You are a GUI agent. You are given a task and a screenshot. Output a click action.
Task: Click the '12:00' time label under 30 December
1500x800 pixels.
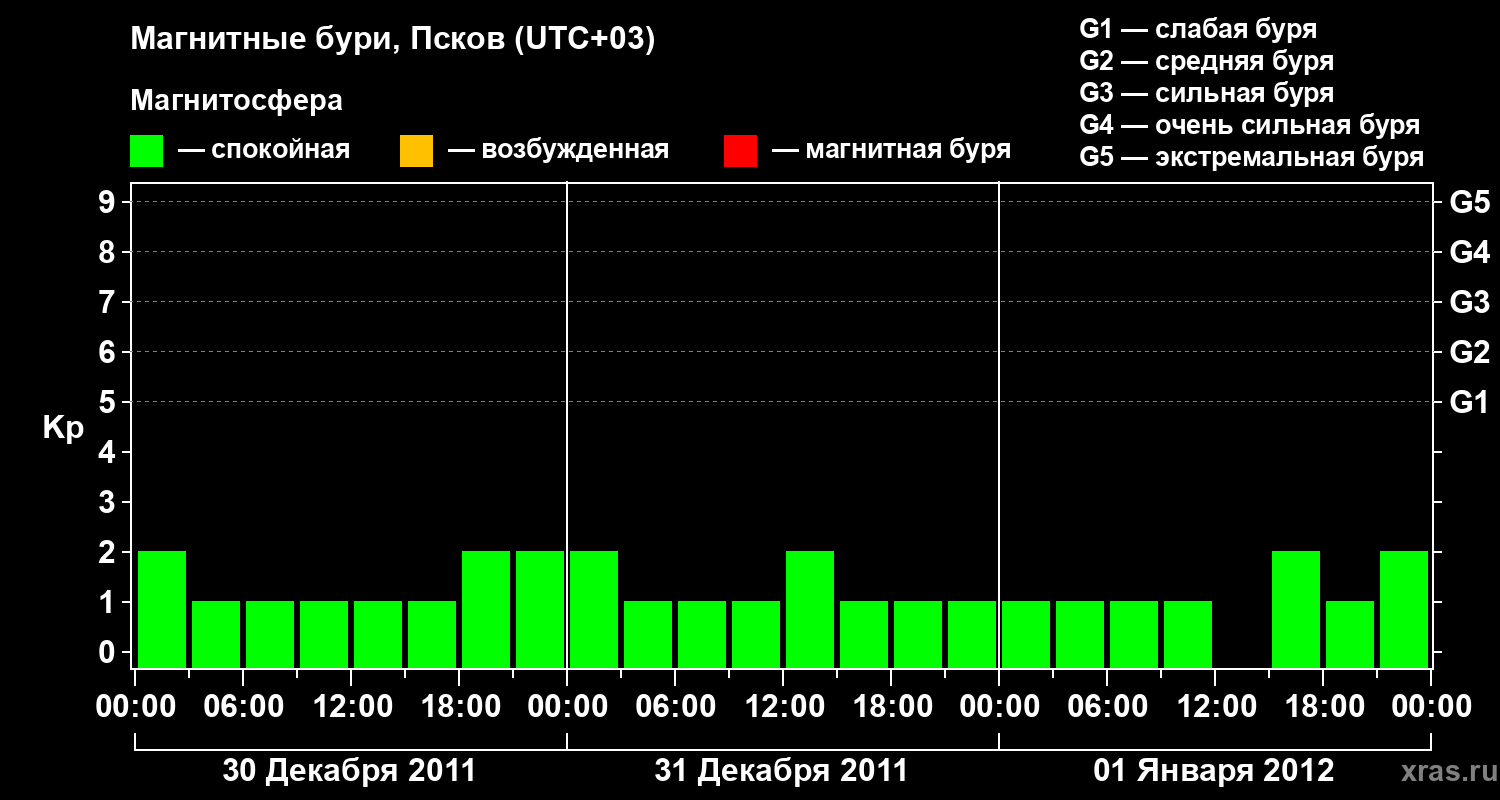coord(351,707)
